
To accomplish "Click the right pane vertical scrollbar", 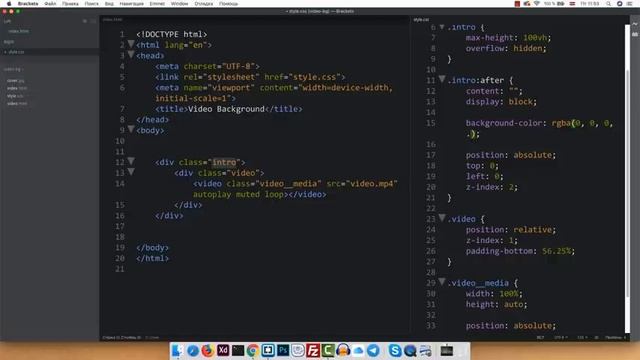I will [627, 179].
